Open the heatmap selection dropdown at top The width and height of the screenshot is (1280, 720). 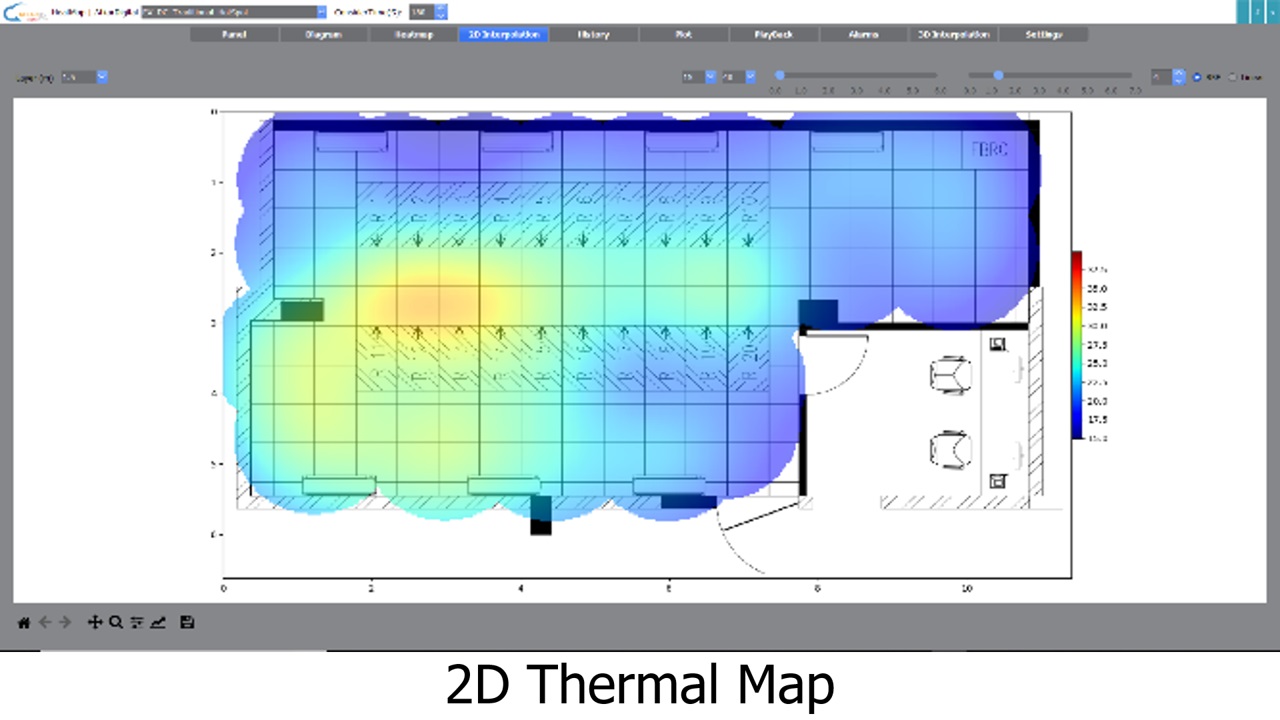(x=321, y=12)
